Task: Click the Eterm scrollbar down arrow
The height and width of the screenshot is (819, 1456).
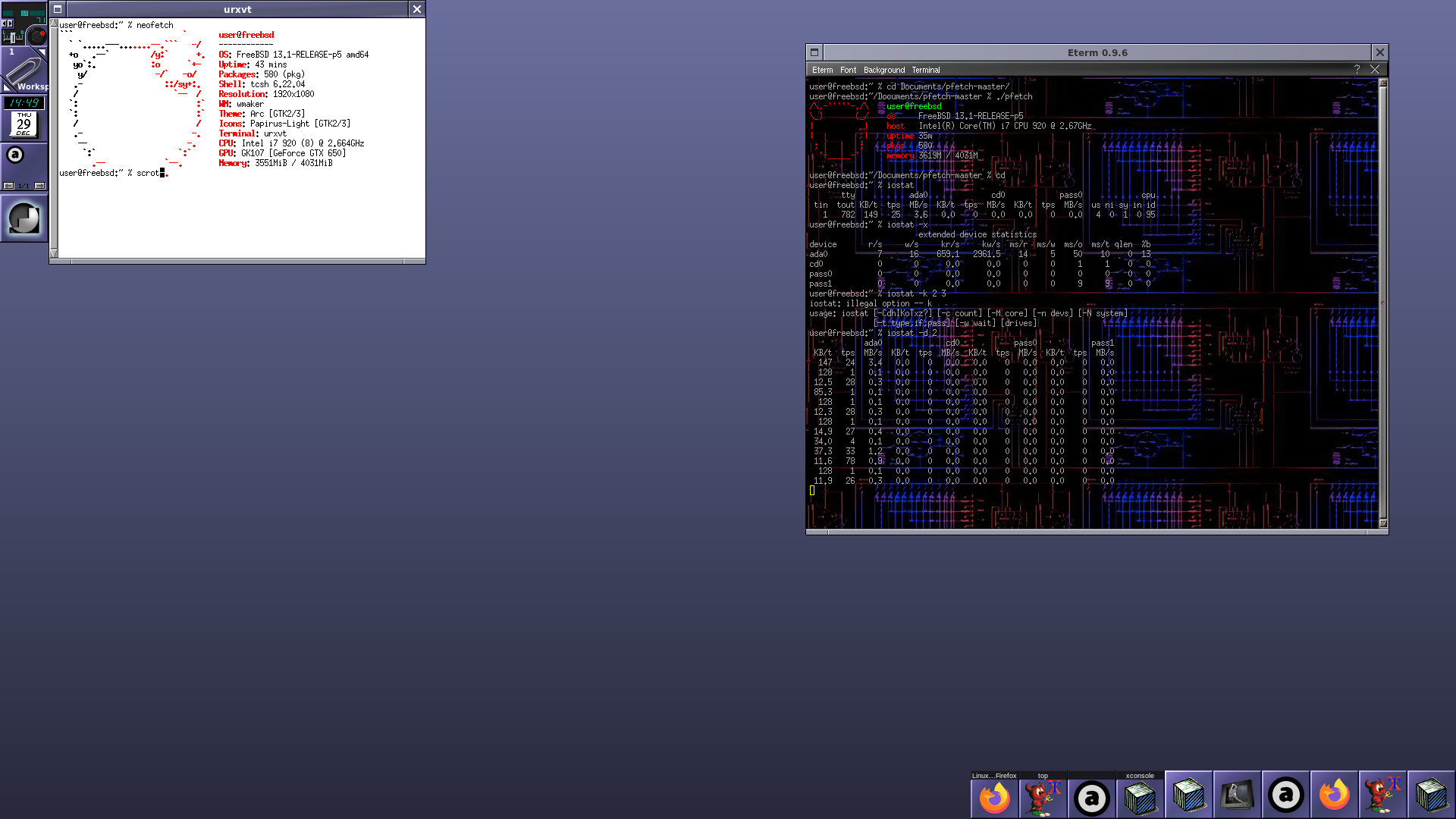Action: tap(1382, 523)
